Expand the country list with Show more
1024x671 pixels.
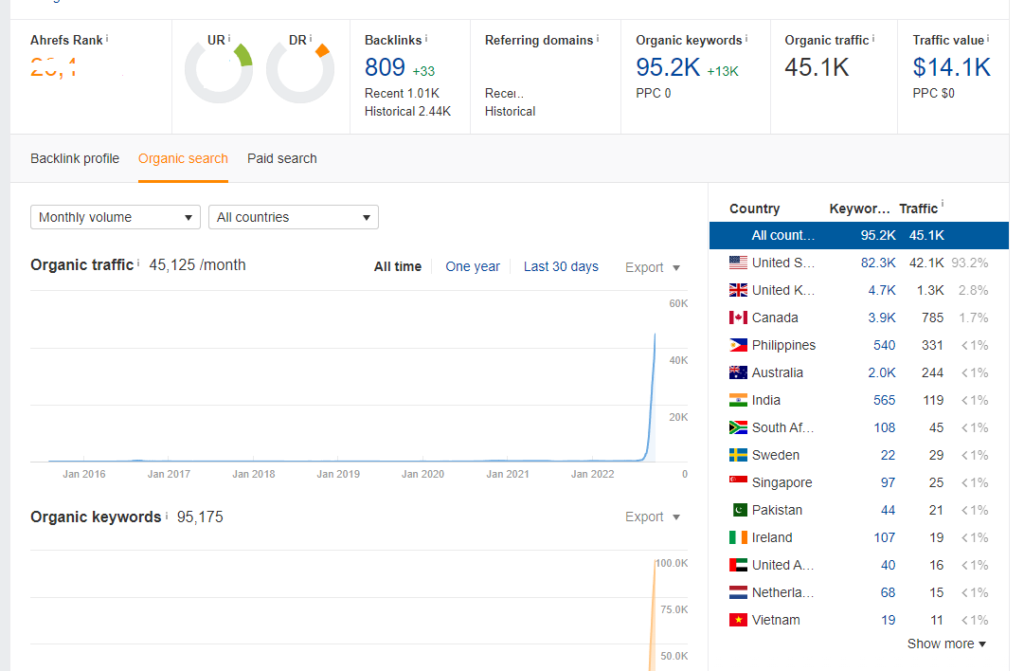tap(946, 644)
